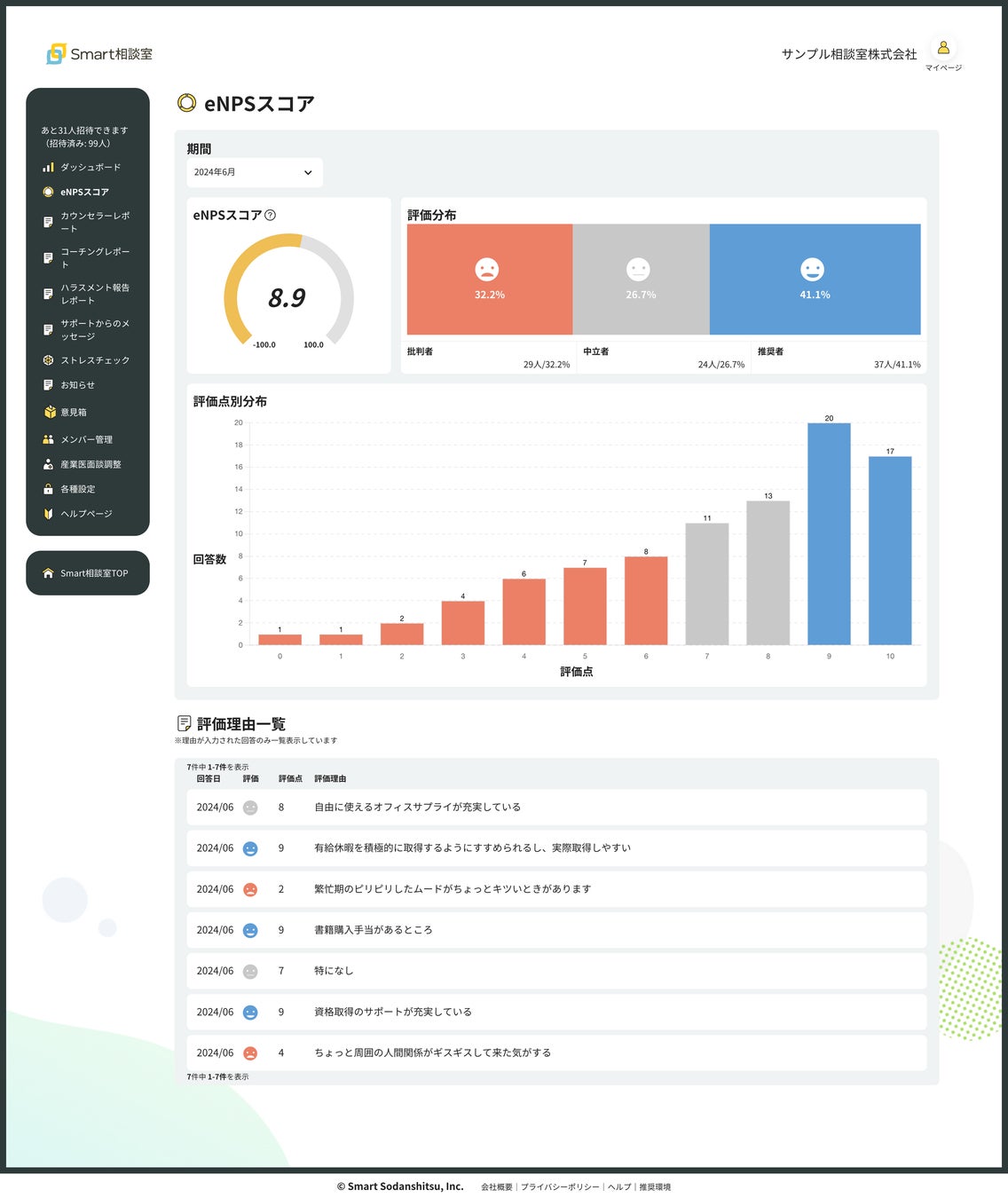Click the score 9 bar in chart

point(829,533)
